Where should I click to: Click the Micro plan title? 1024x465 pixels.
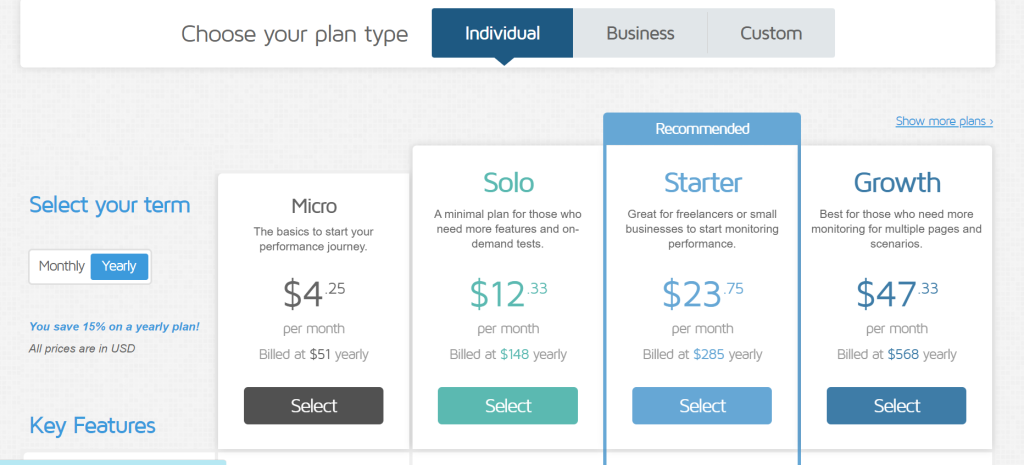click(x=314, y=206)
